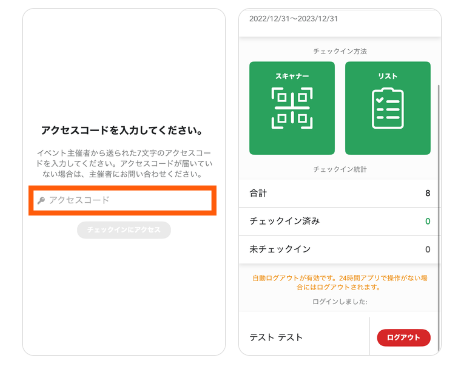This screenshot has height=372, width=473.
Task: Select the 合計 statistics row
Action: coord(339,193)
